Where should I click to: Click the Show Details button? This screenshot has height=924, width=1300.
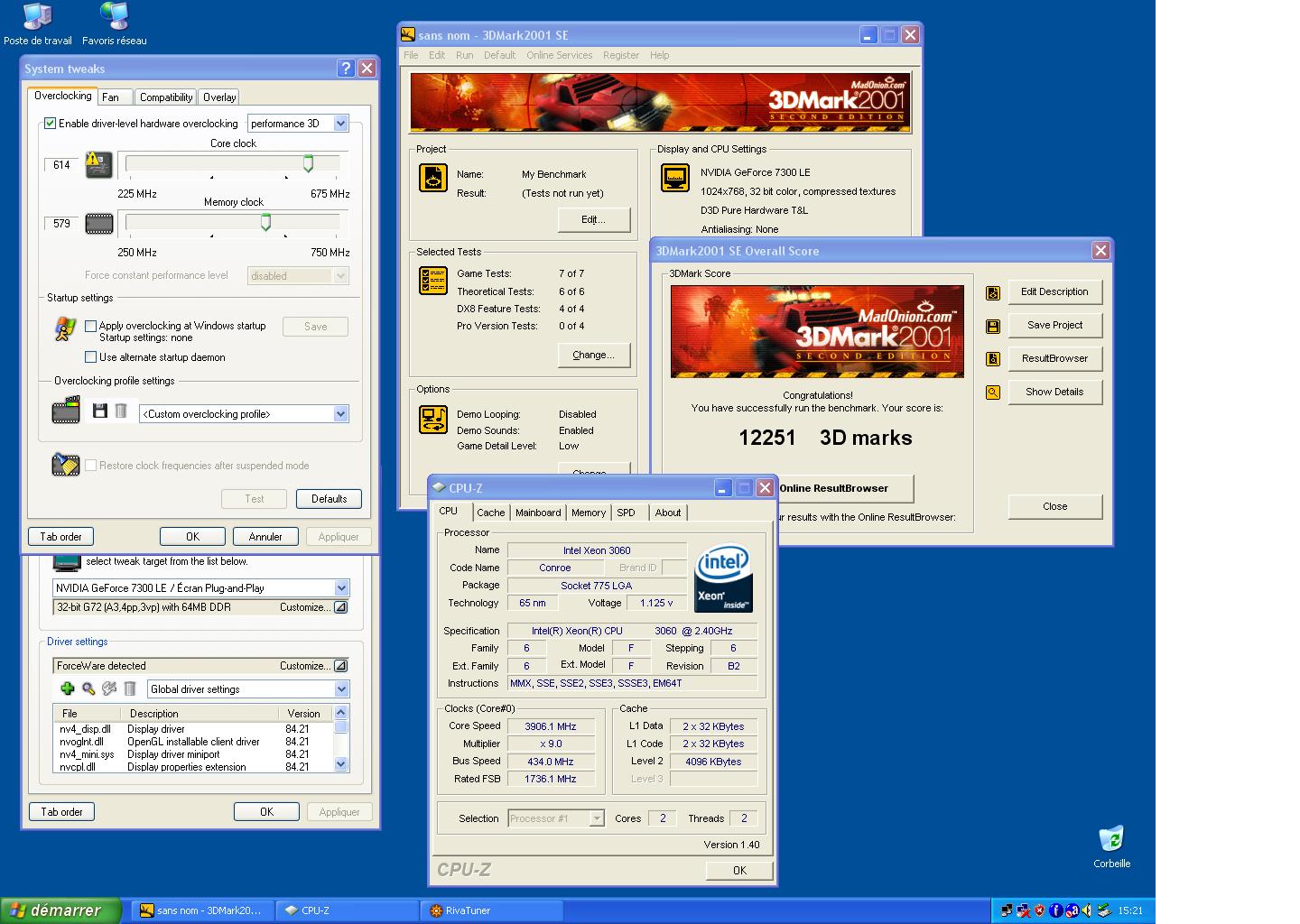point(1054,392)
